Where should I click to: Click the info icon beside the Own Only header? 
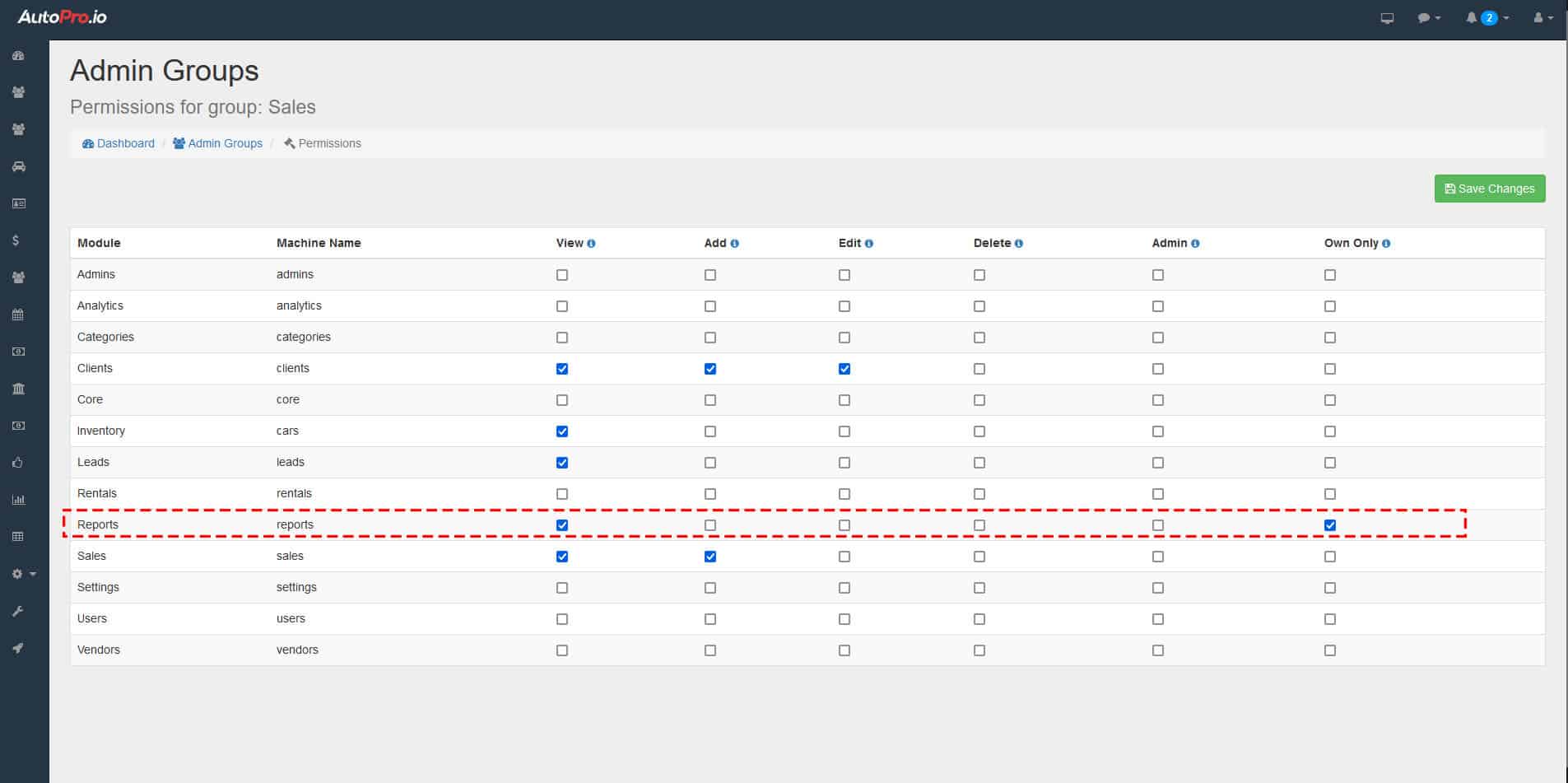pyautogui.click(x=1386, y=244)
